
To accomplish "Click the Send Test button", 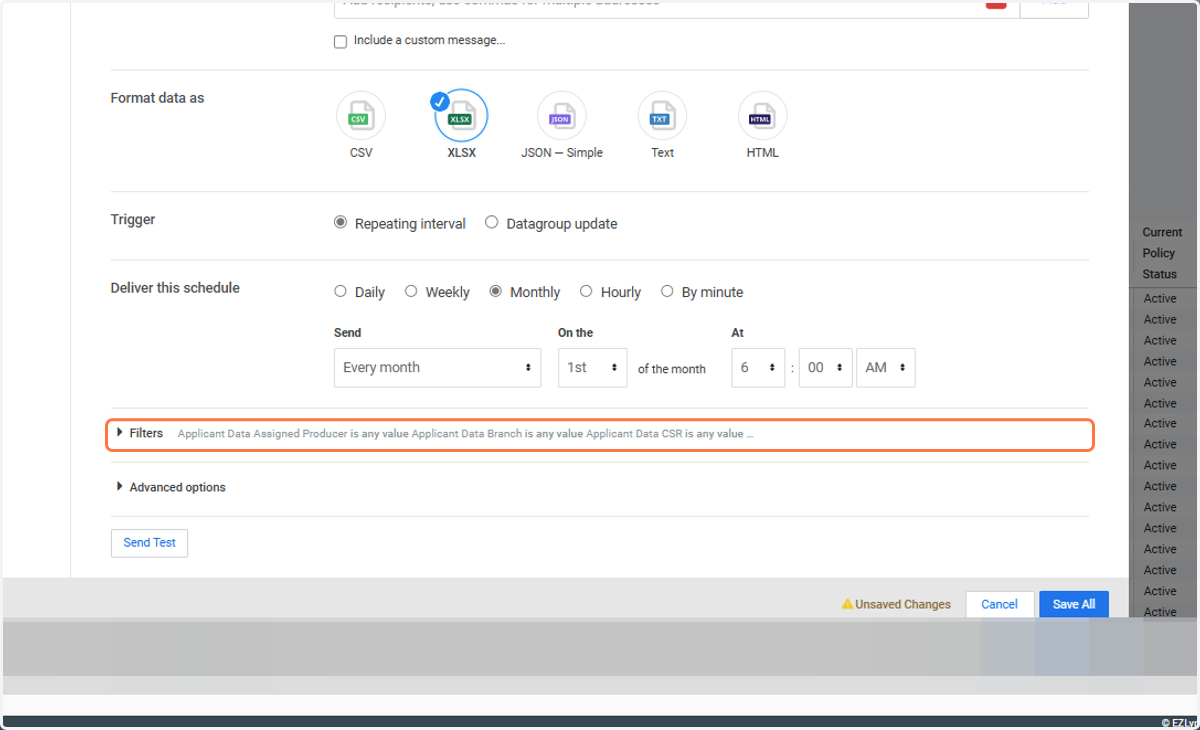I will tap(149, 543).
